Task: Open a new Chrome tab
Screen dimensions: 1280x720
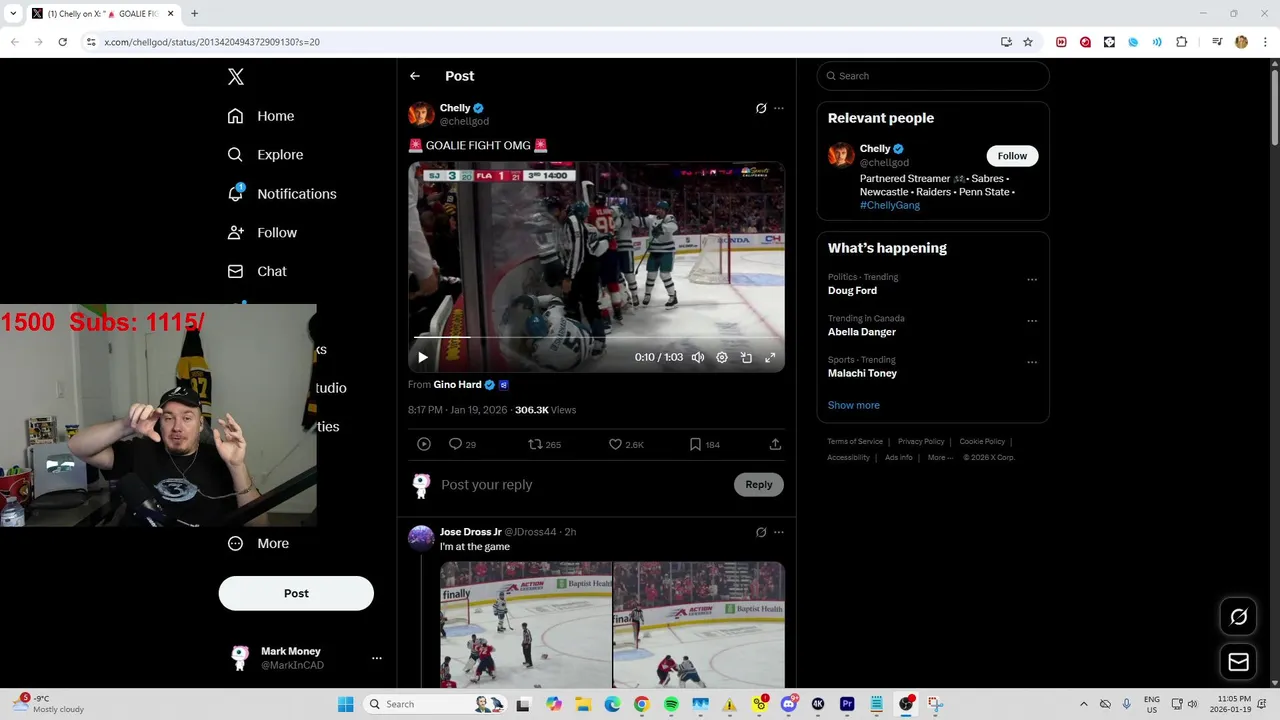Action: [x=194, y=14]
